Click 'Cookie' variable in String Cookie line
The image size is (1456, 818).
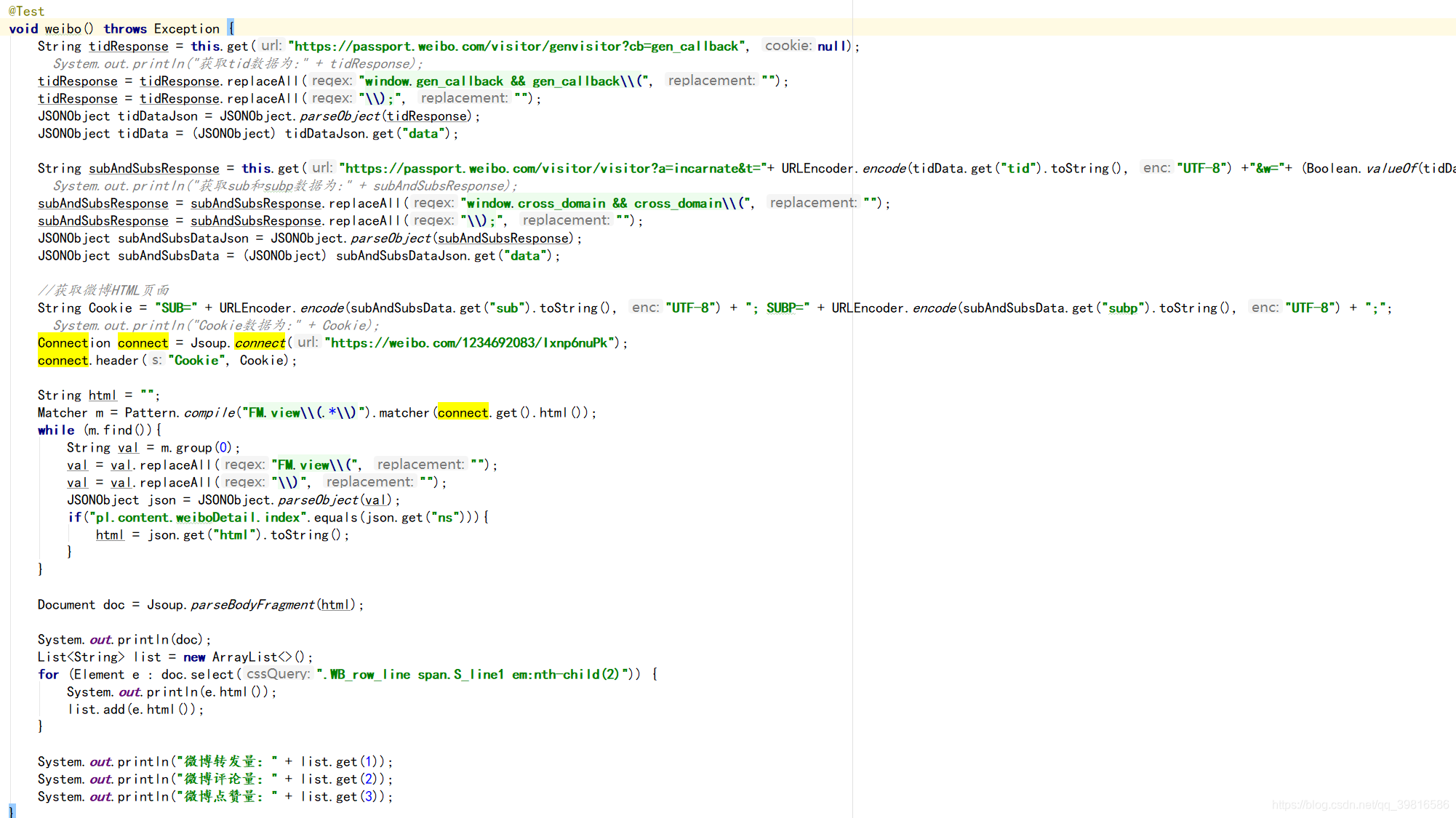click(x=111, y=308)
